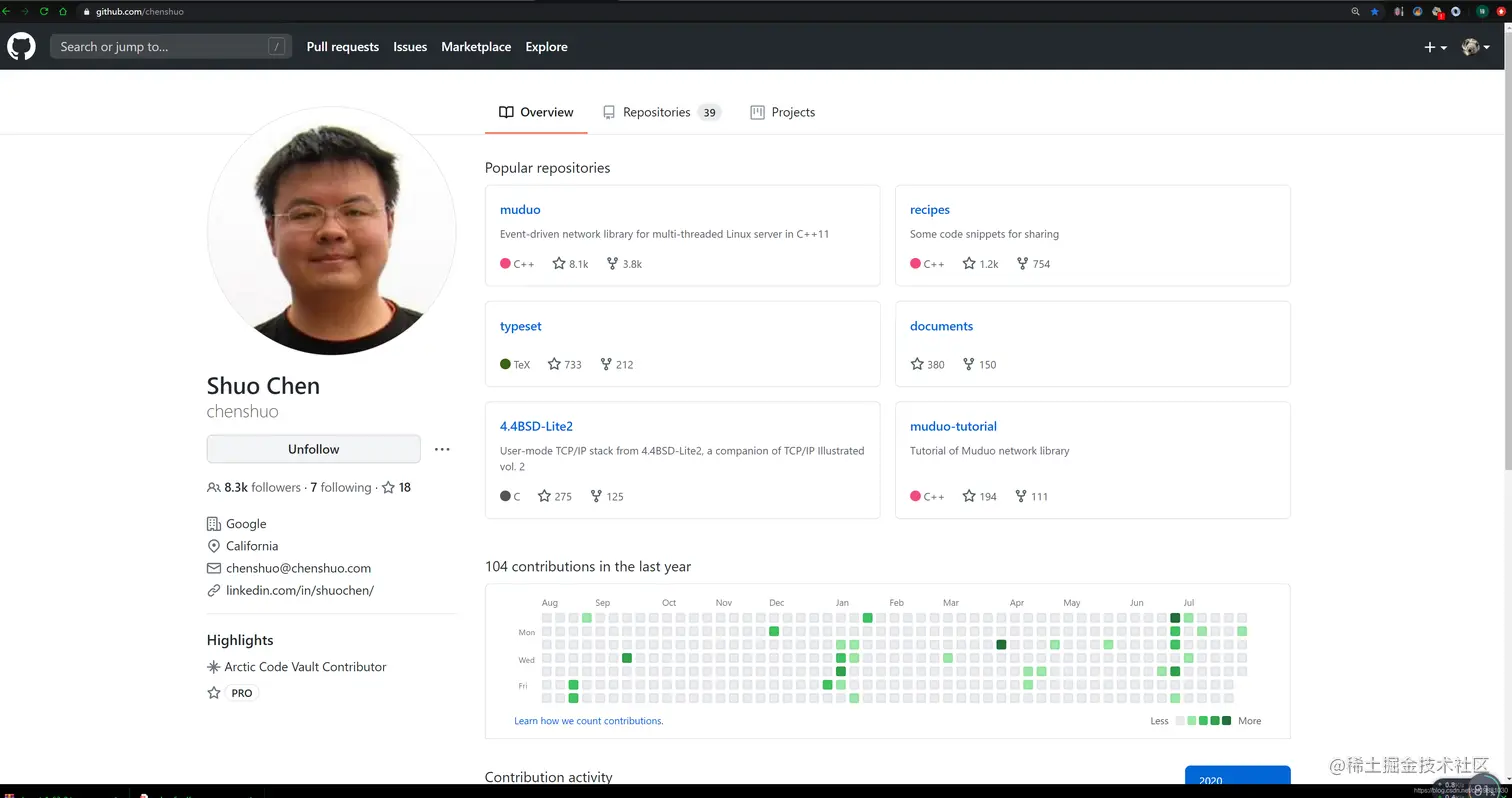Screen dimensions: 1512x798
Task: Go to Marketplace in the header
Action: coord(476,47)
